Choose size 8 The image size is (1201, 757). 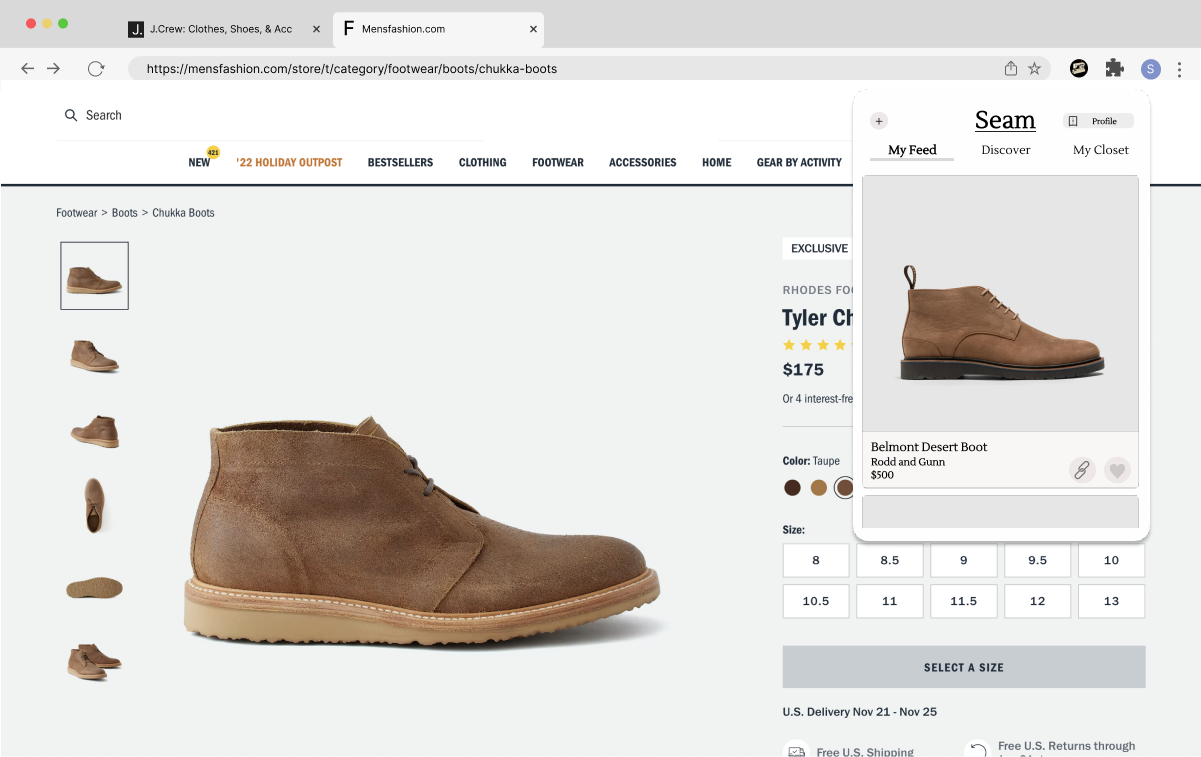pos(816,560)
